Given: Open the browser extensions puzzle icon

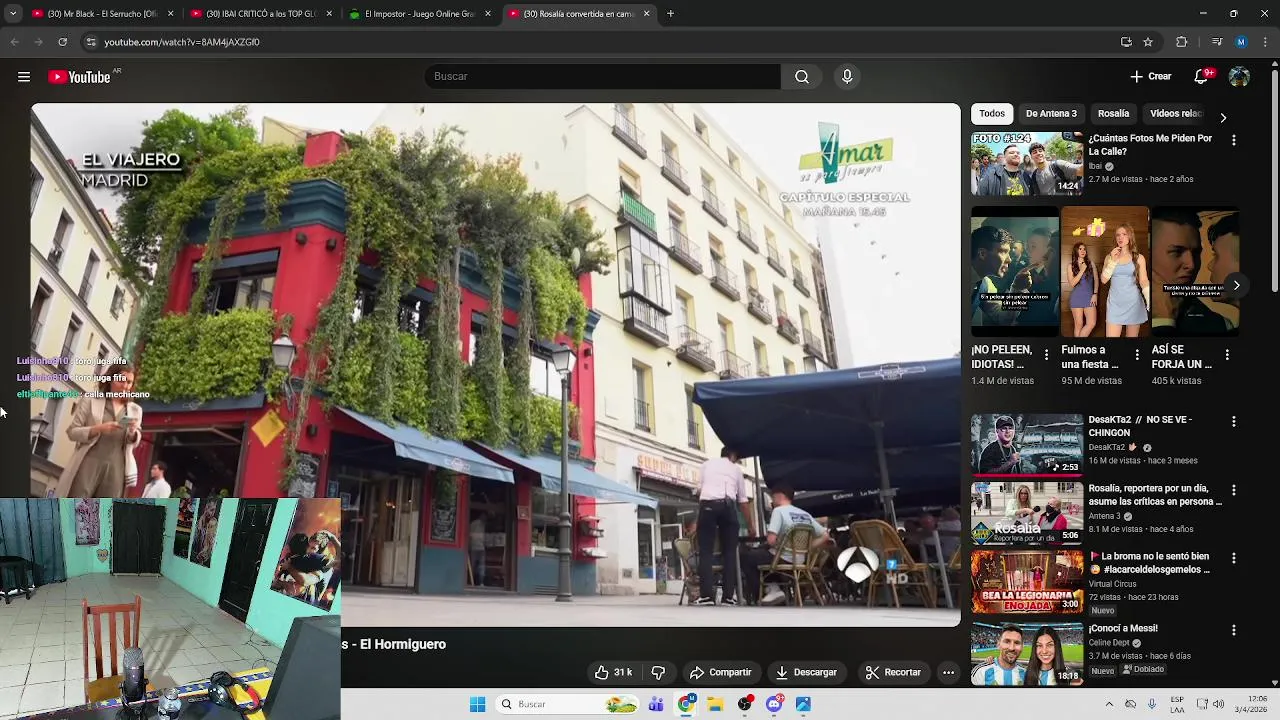Looking at the screenshot, I should [1182, 42].
